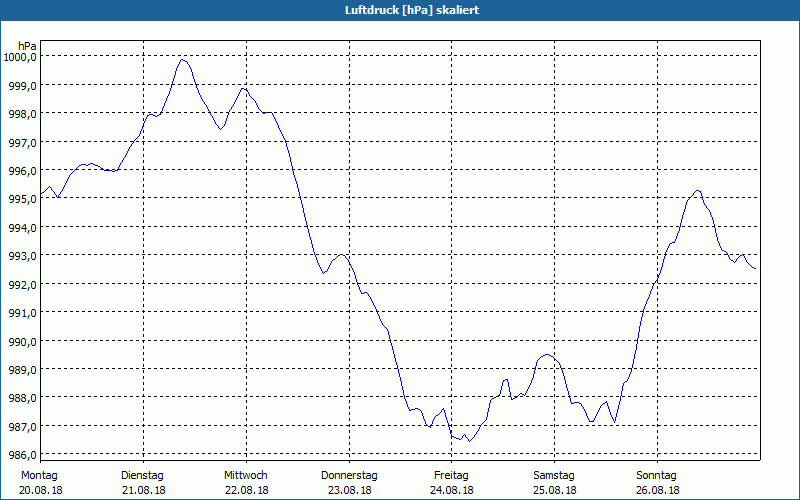Click the date "23.08.18"
The width and height of the screenshot is (800, 500).
[349, 491]
